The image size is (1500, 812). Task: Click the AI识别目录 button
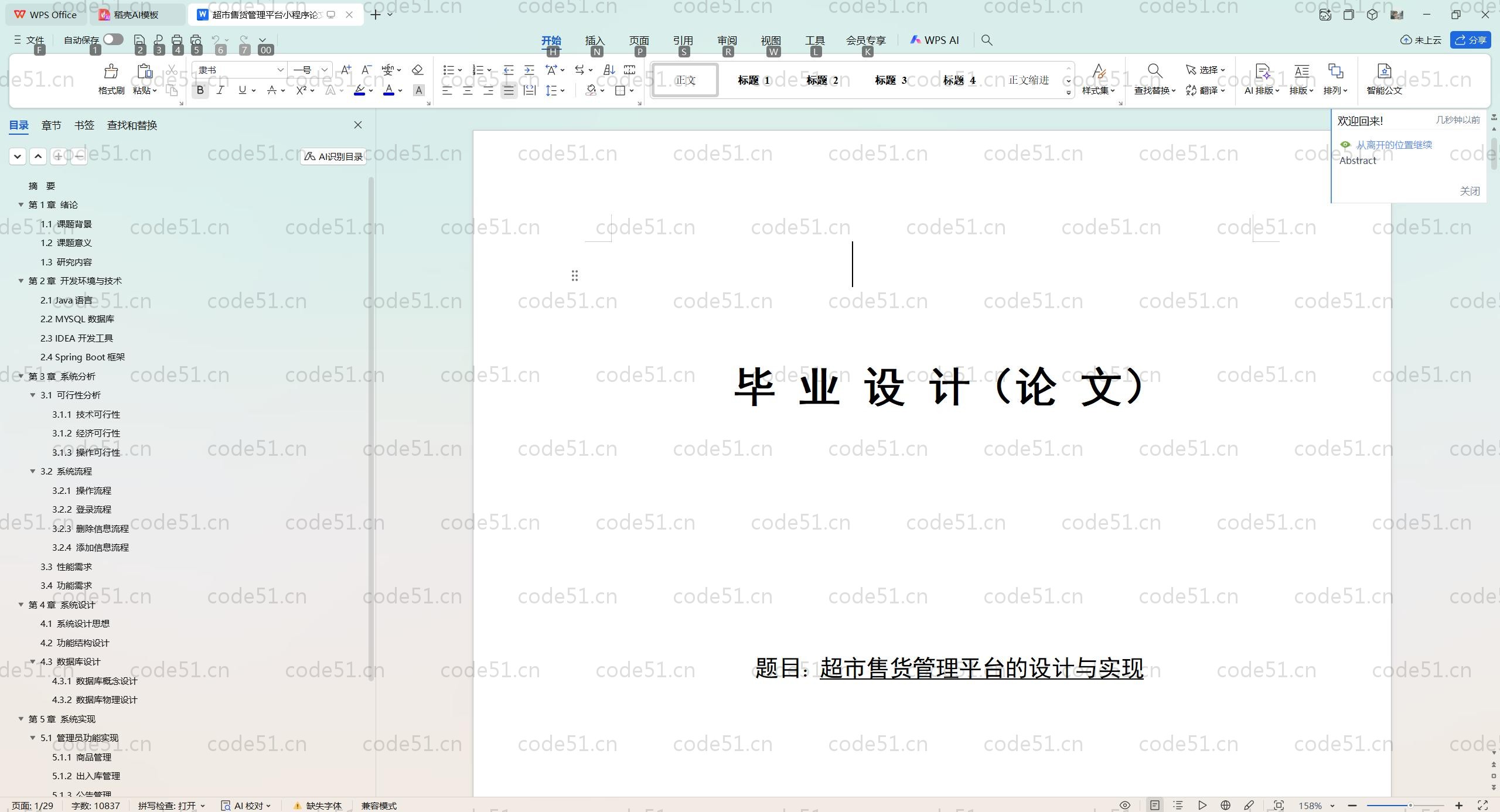(x=333, y=156)
